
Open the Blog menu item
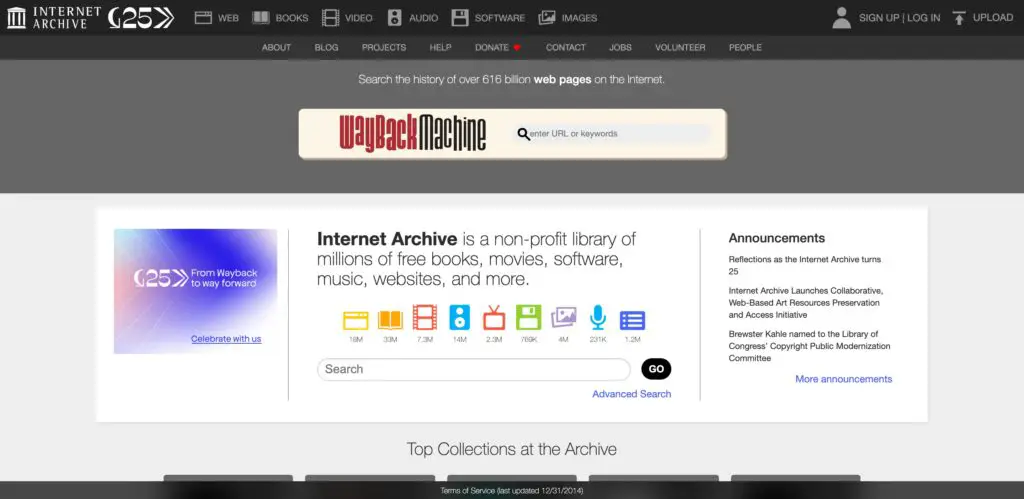[x=327, y=48]
